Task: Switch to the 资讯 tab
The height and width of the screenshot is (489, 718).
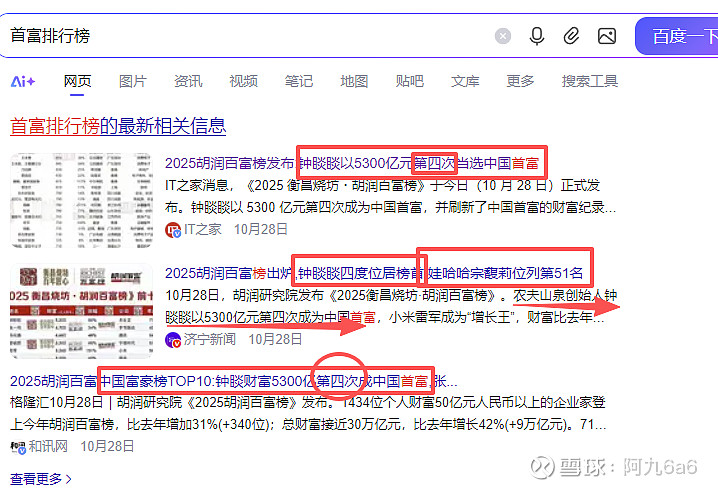Action: tap(188, 82)
